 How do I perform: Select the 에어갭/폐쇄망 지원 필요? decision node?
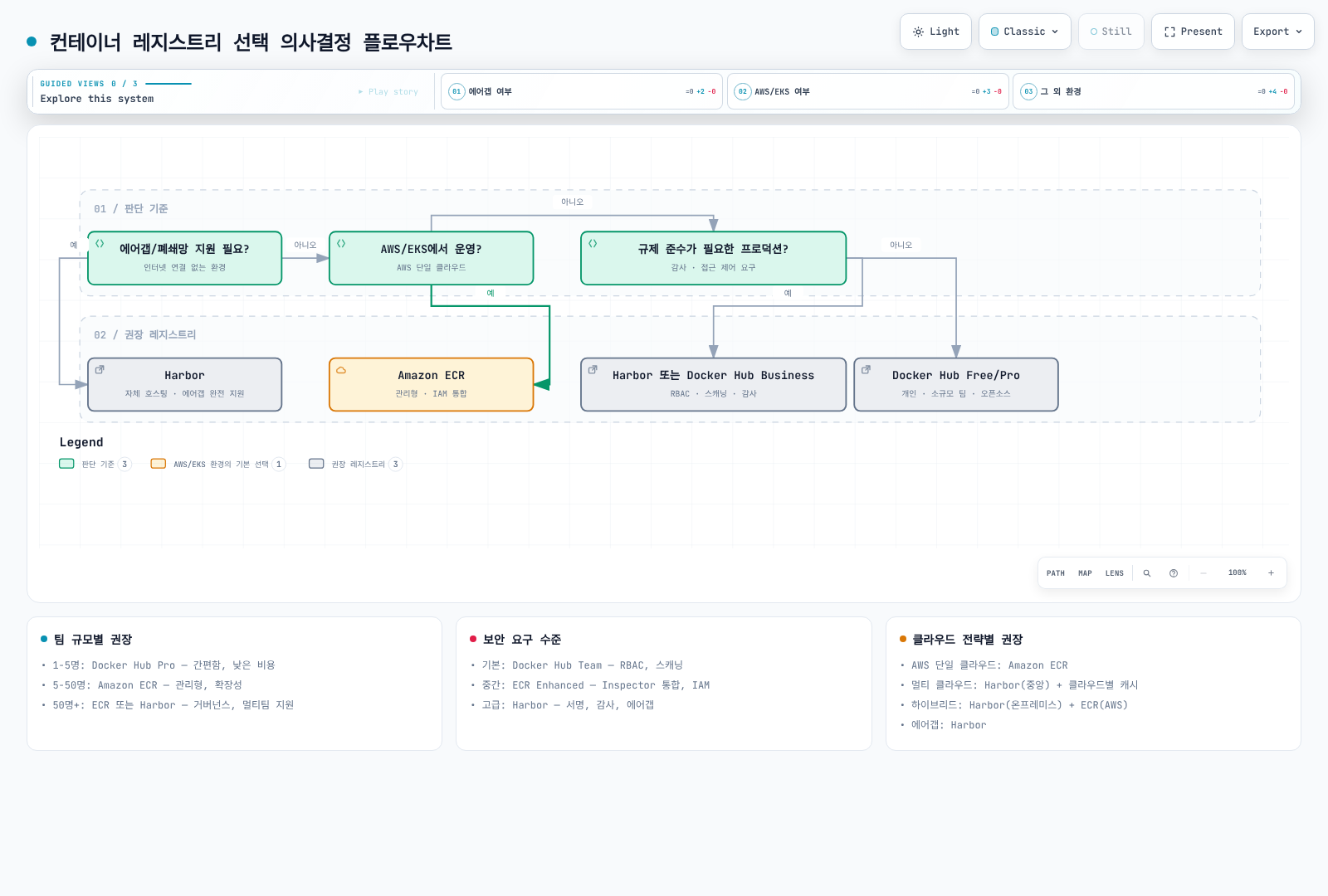[x=184, y=258]
